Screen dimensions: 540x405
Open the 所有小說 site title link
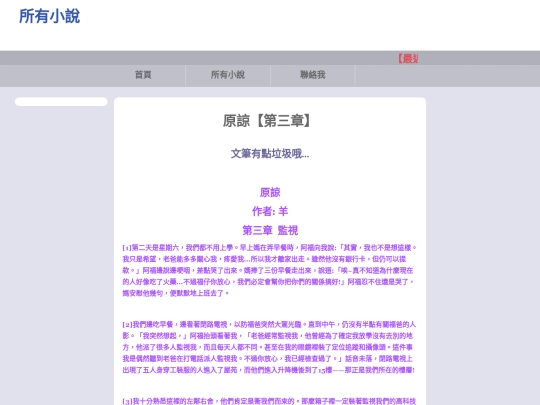tap(49, 16)
